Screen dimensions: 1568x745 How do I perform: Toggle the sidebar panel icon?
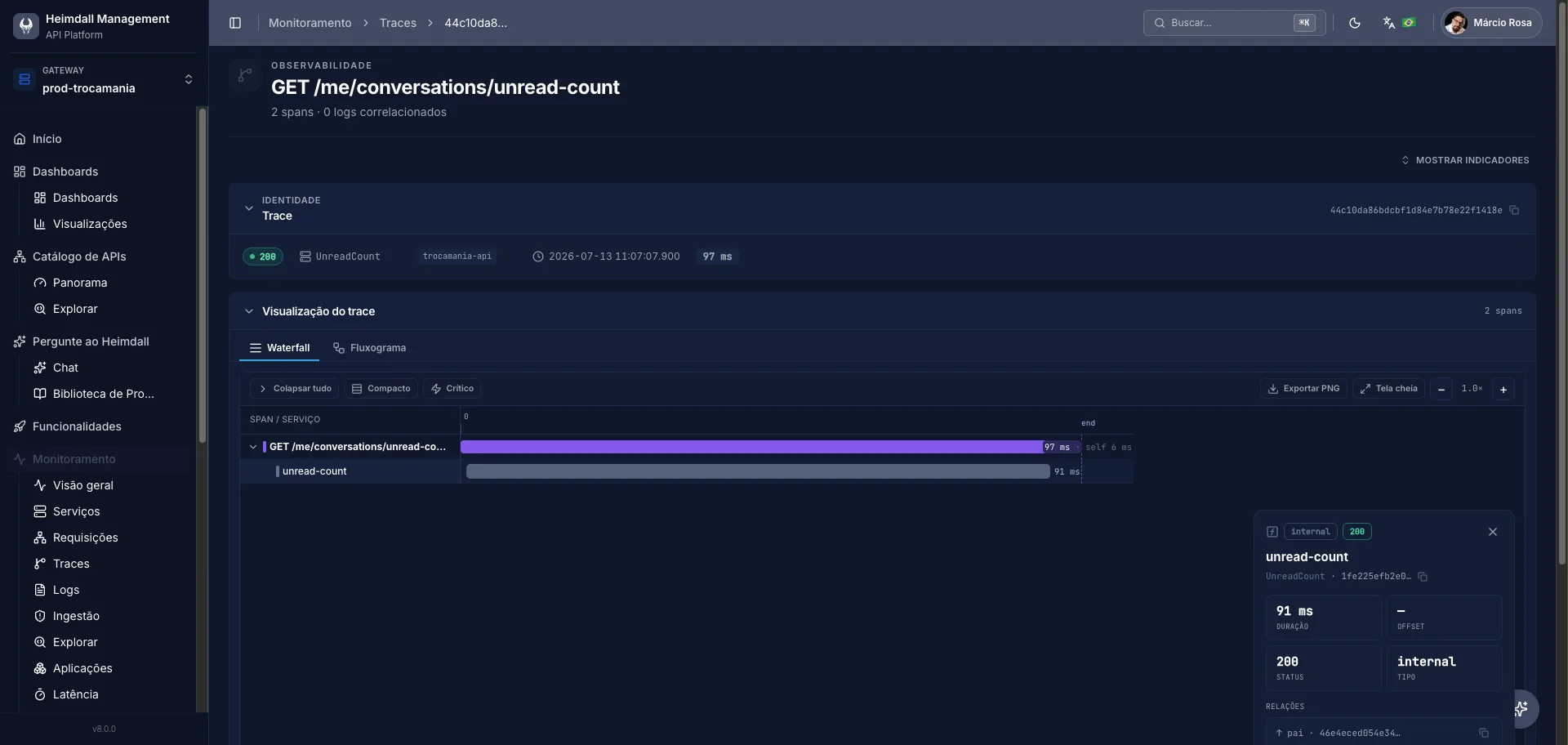tap(235, 23)
